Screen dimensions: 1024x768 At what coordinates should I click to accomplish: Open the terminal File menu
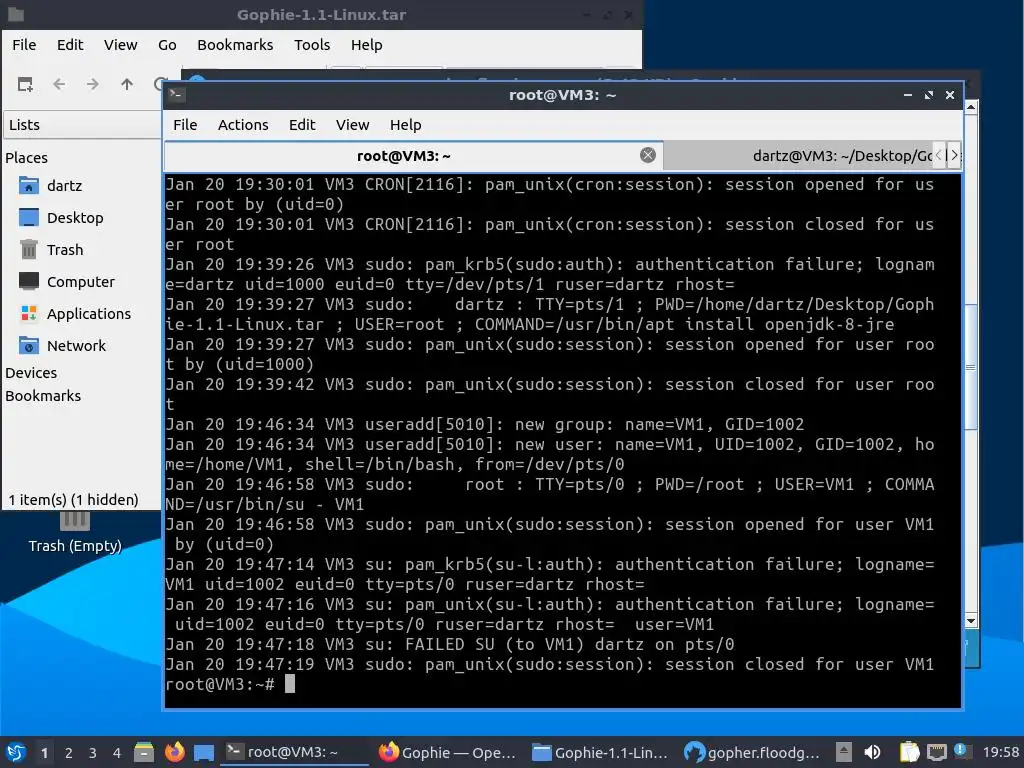pos(185,125)
